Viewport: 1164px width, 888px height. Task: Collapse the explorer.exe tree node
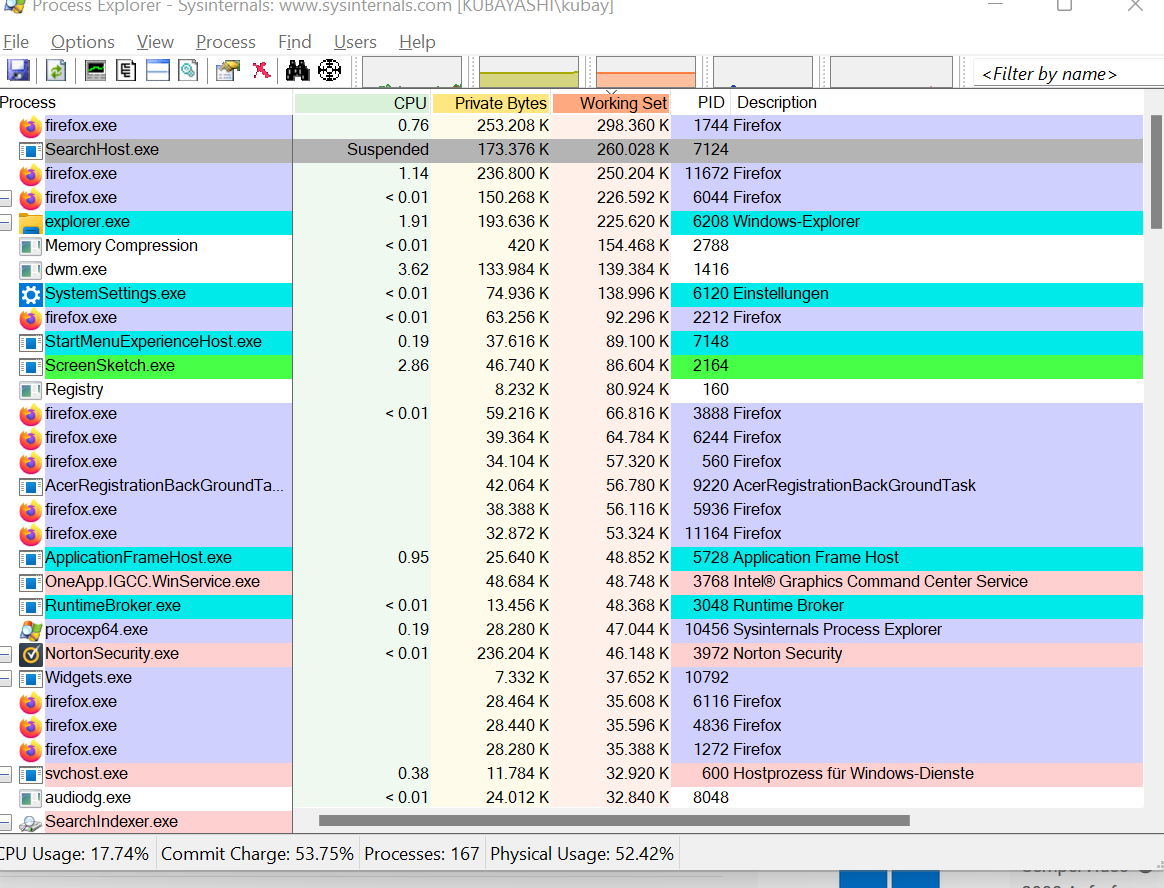5,222
